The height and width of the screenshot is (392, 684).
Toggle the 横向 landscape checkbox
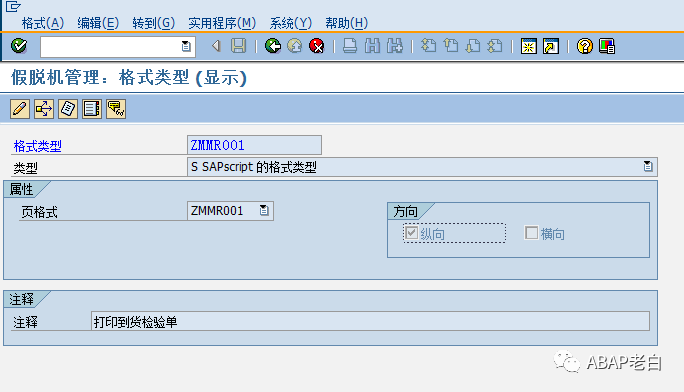click(531, 233)
